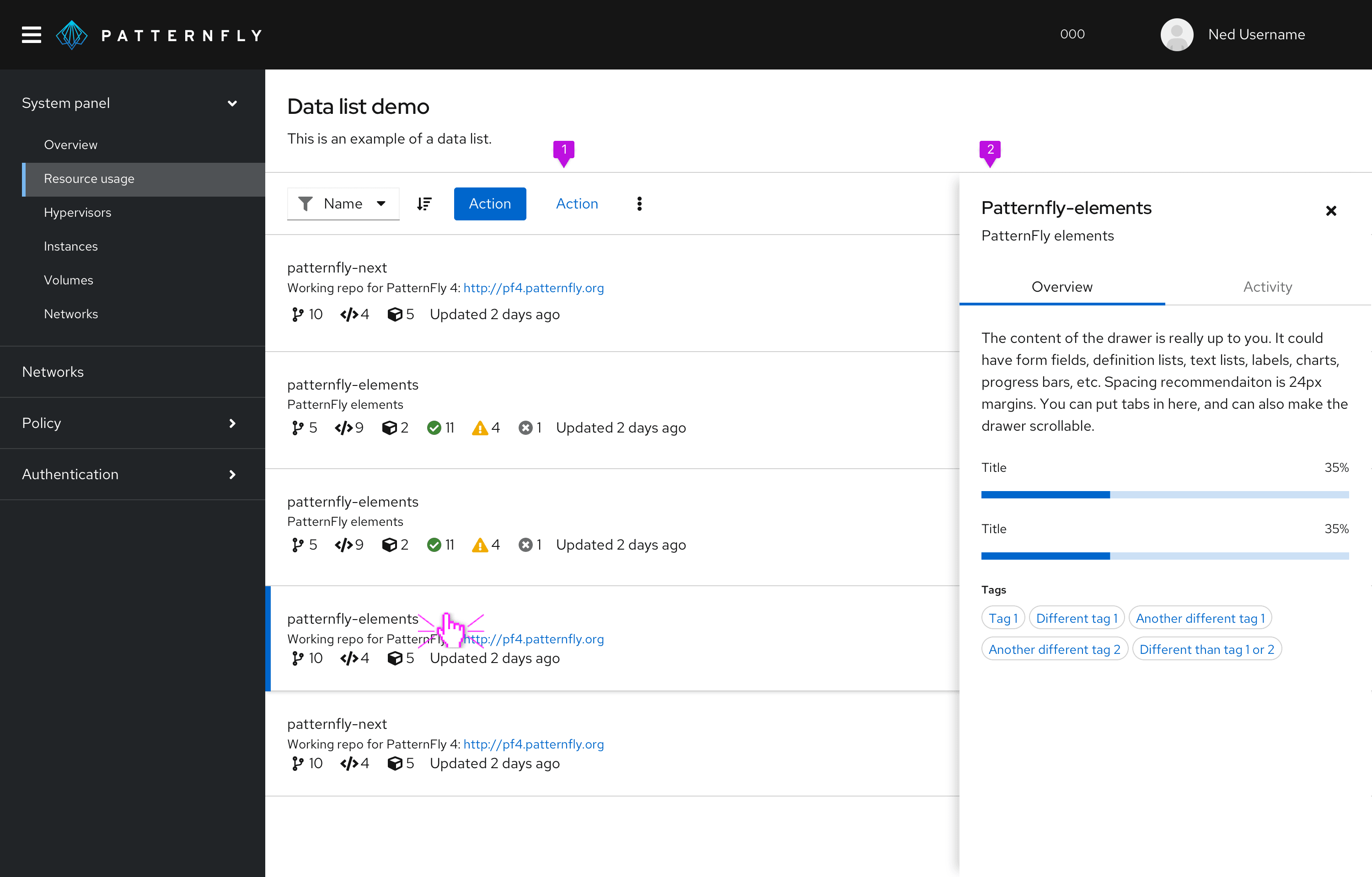This screenshot has height=877, width=1372.
Task: Expand the System panel navigation section
Action: [231, 103]
